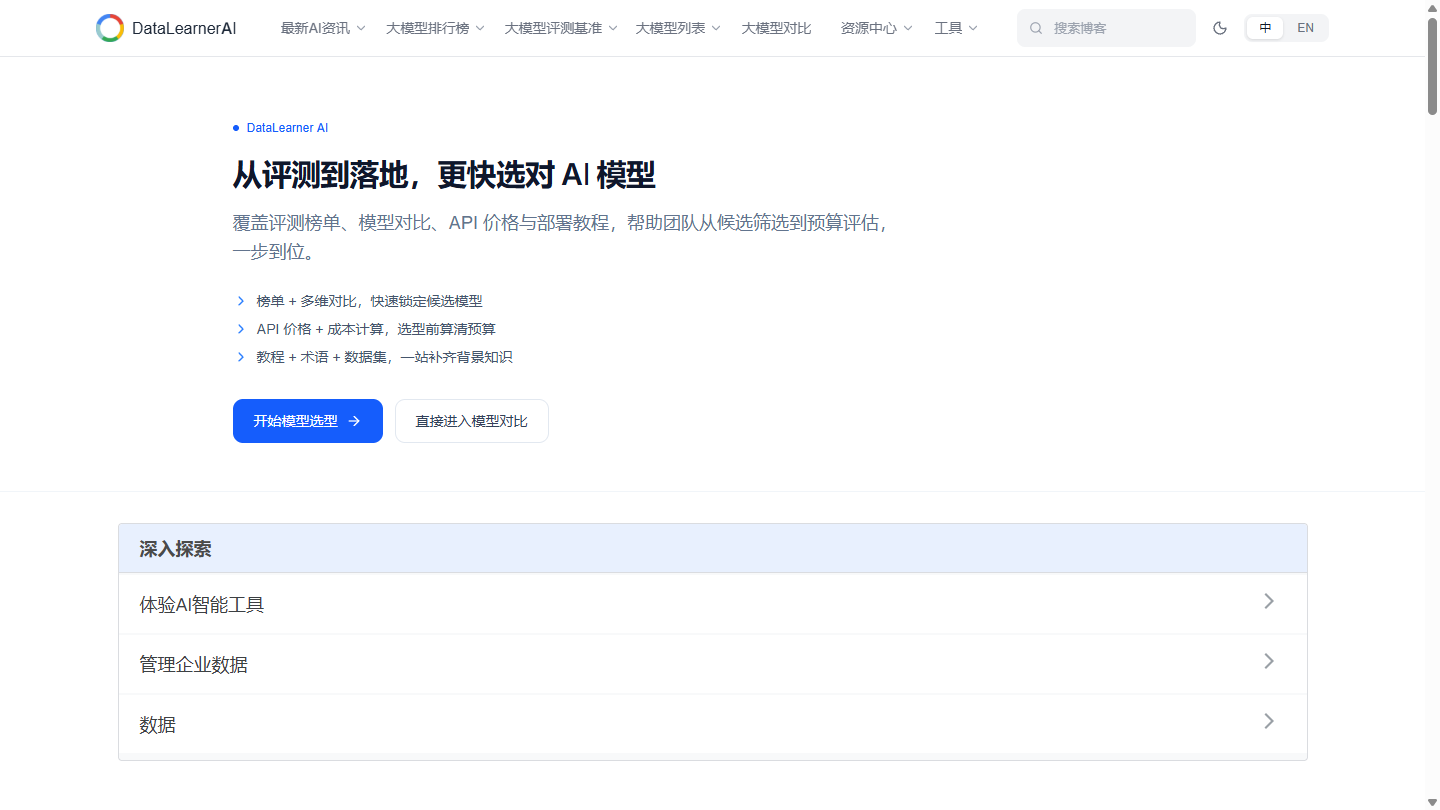The width and height of the screenshot is (1440, 810).
Task: Click the 开始模型选型 button
Action: [x=308, y=421]
